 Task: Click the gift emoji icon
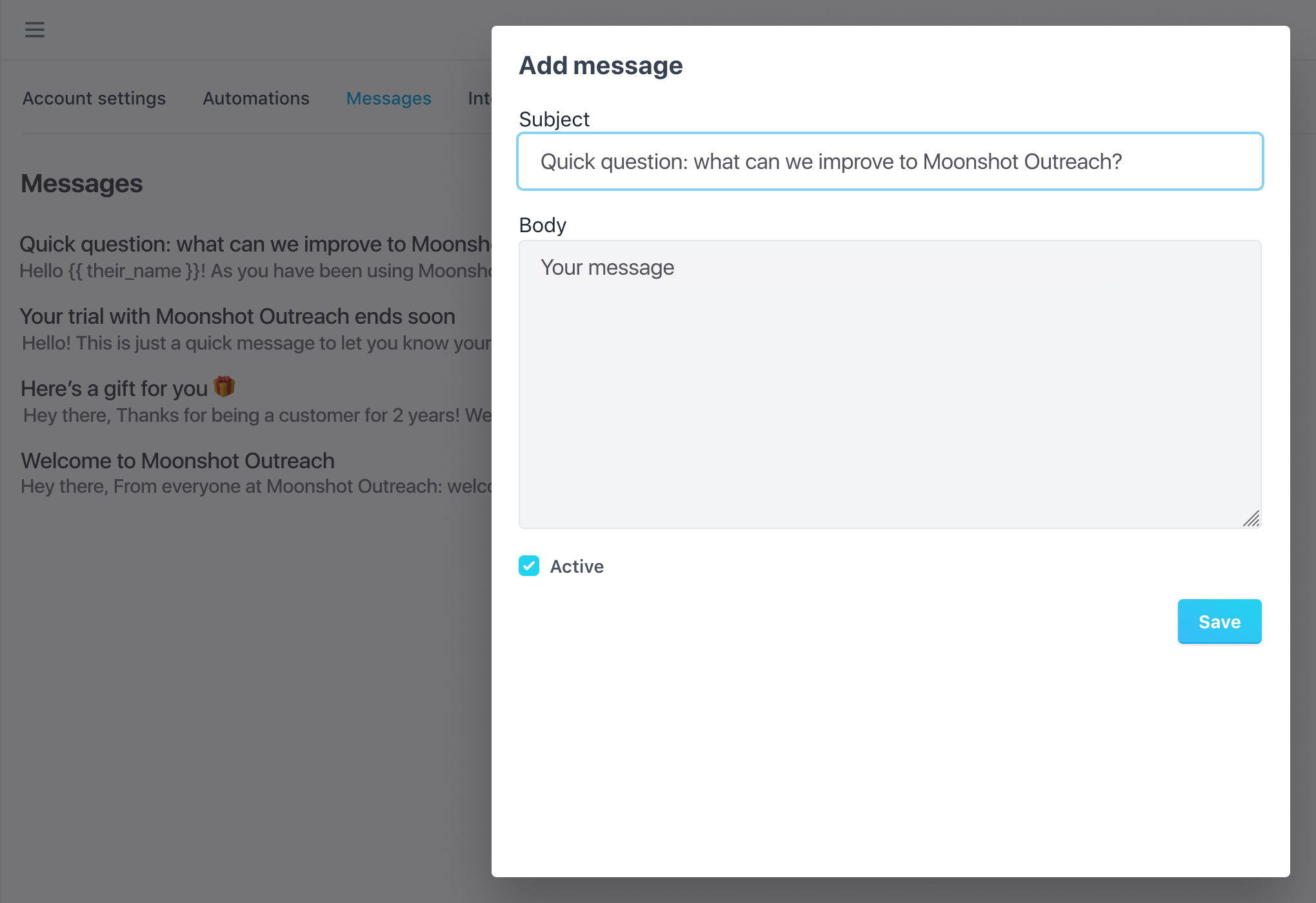coord(224,386)
